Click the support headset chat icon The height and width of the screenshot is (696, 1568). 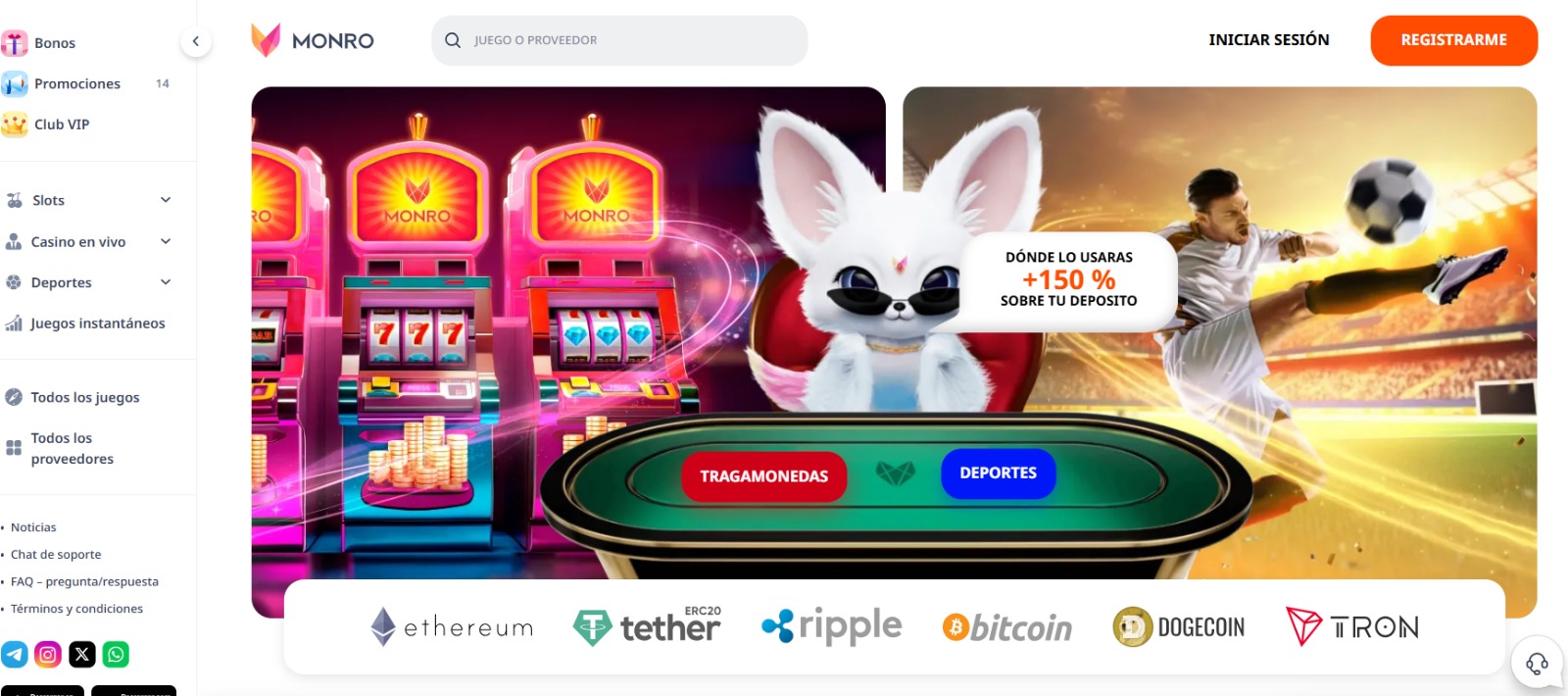point(1537,664)
